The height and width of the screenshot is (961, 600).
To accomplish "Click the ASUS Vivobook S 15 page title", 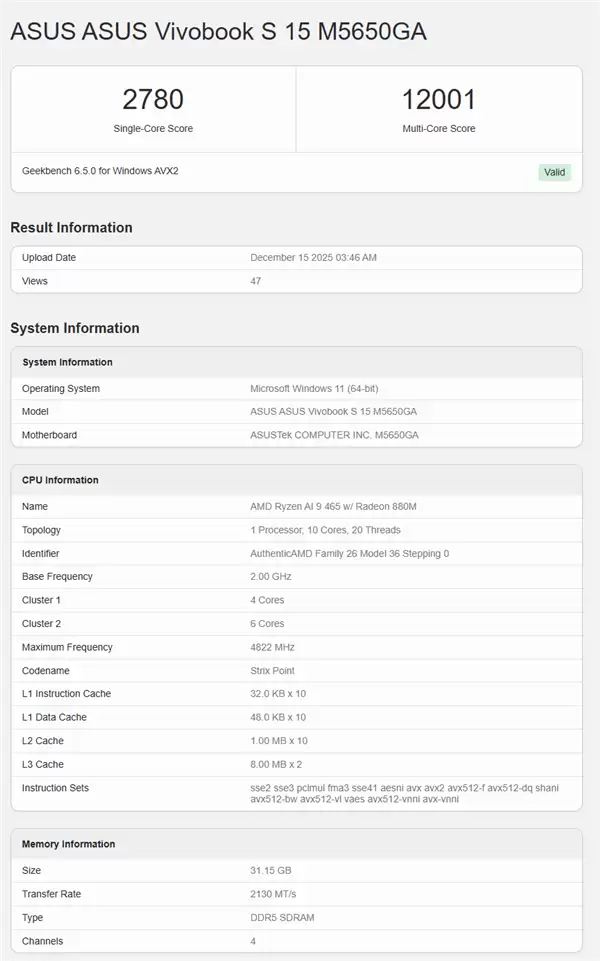I will [218, 32].
